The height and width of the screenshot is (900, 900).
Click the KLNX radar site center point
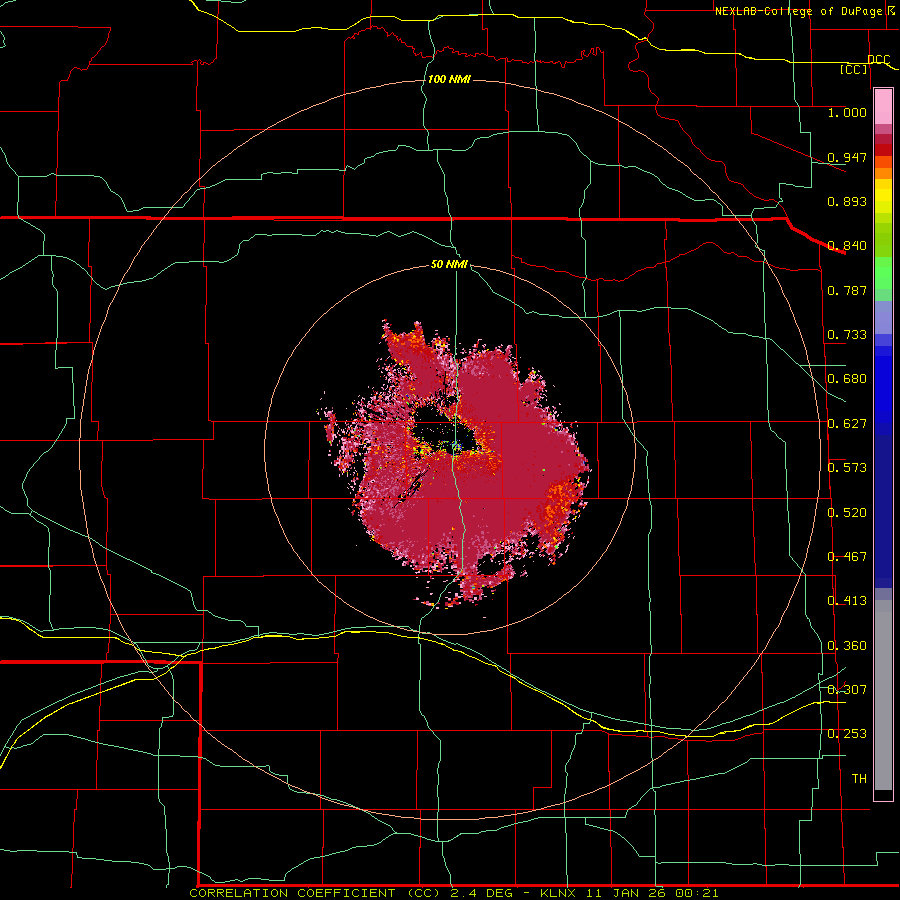[456, 447]
